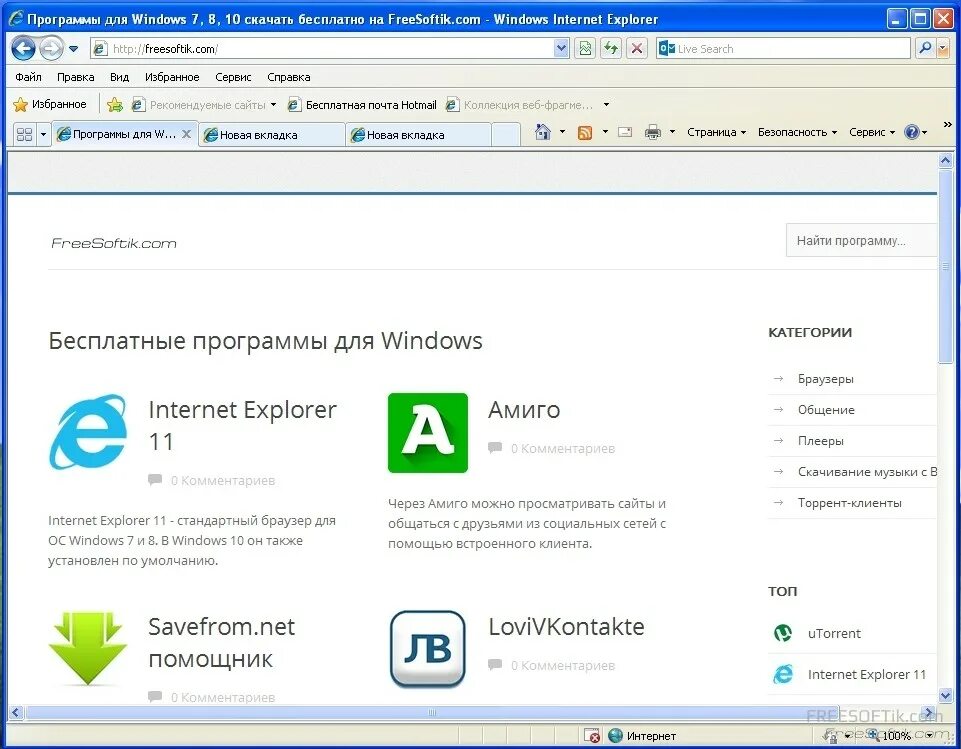Image resolution: width=961 pixels, height=749 pixels.
Task: Switch to the second Новая вкладка tab
Action: pyautogui.click(x=419, y=135)
